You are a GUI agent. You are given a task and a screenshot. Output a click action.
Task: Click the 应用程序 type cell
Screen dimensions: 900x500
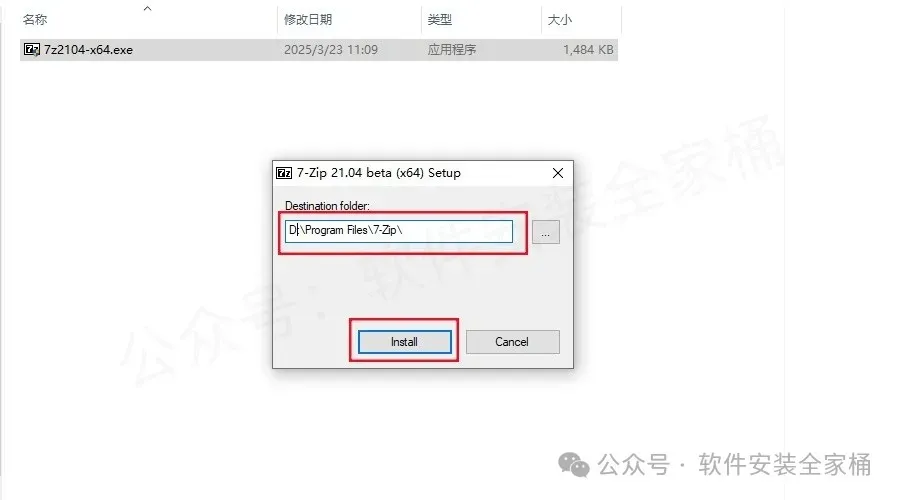click(x=452, y=50)
